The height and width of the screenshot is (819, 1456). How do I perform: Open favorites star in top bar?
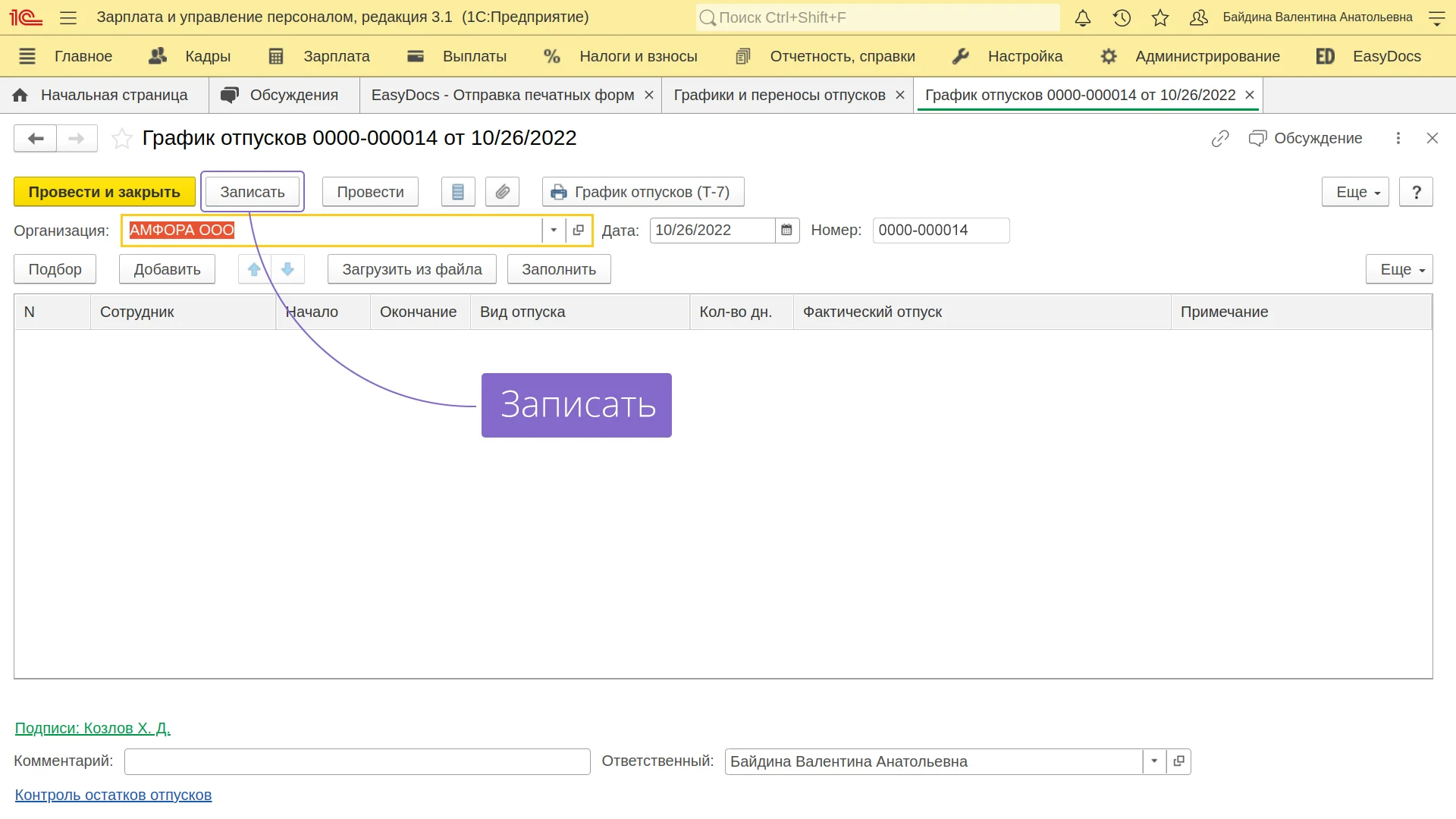click(1159, 17)
